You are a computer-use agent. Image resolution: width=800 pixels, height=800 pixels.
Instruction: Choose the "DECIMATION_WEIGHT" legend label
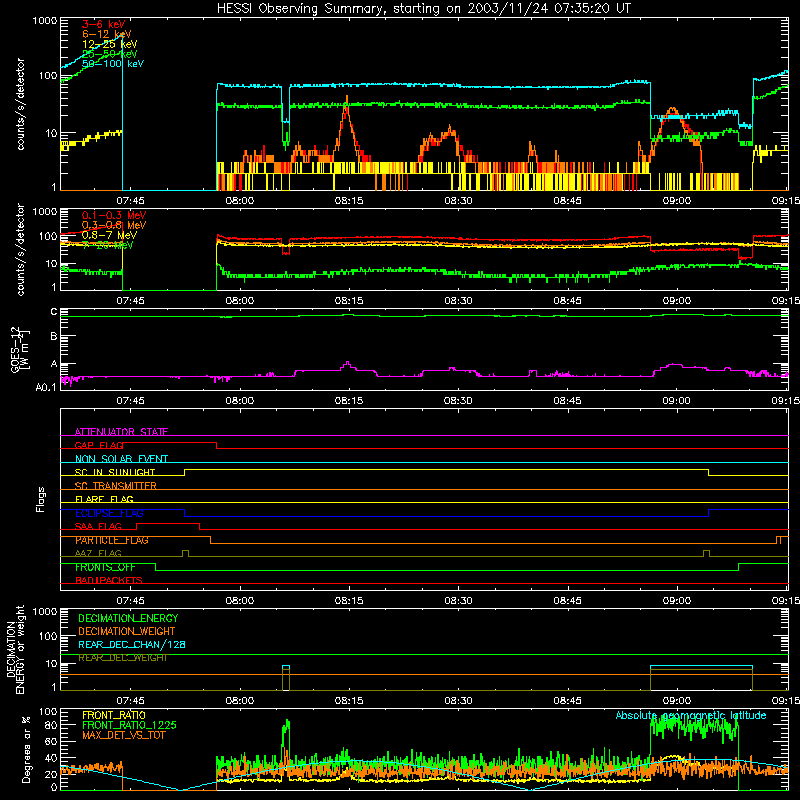pyautogui.click(x=127, y=631)
